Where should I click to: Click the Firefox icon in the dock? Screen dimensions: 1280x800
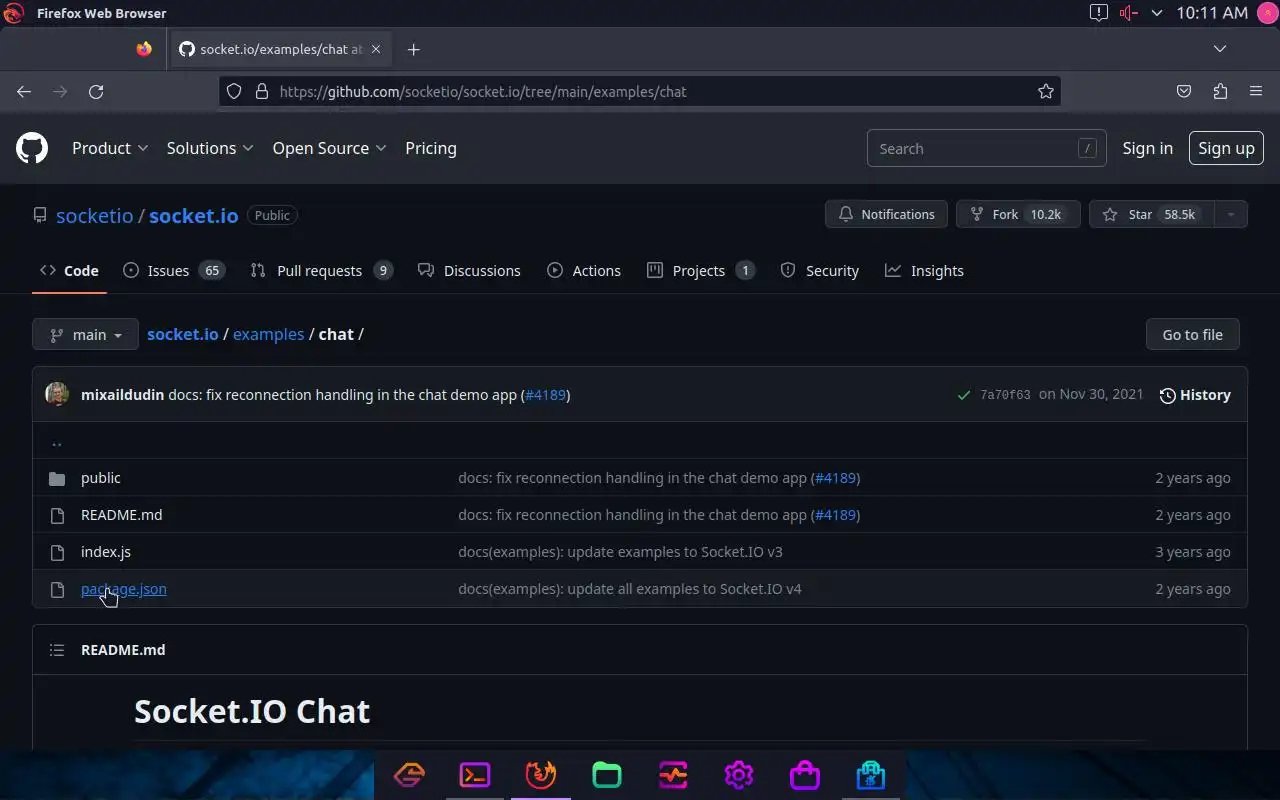(x=541, y=775)
